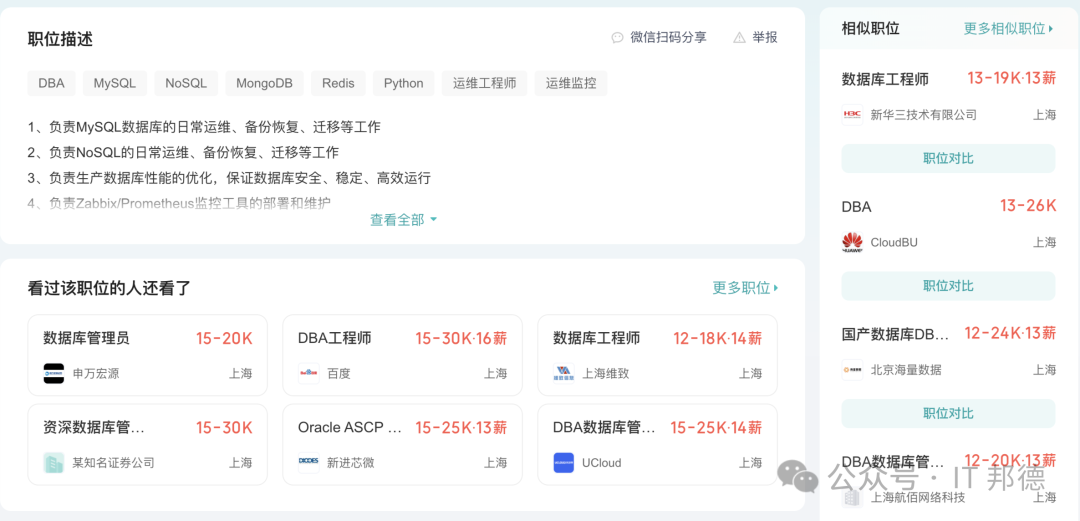Screen dimensions: 1080x521
Task: Open 更多相似职位 link
Action: [1008, 28]
